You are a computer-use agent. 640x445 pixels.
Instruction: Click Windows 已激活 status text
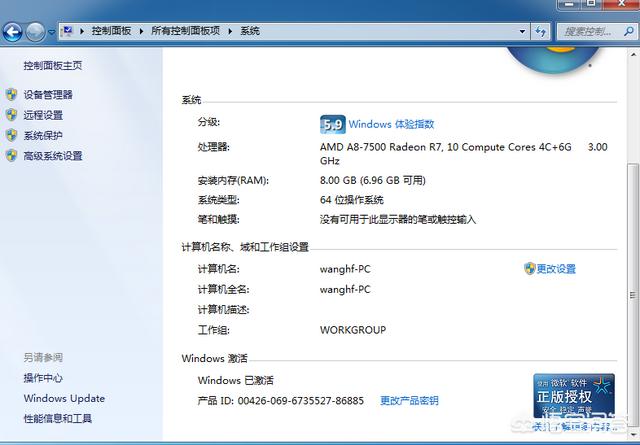click(x=236, y=380)
